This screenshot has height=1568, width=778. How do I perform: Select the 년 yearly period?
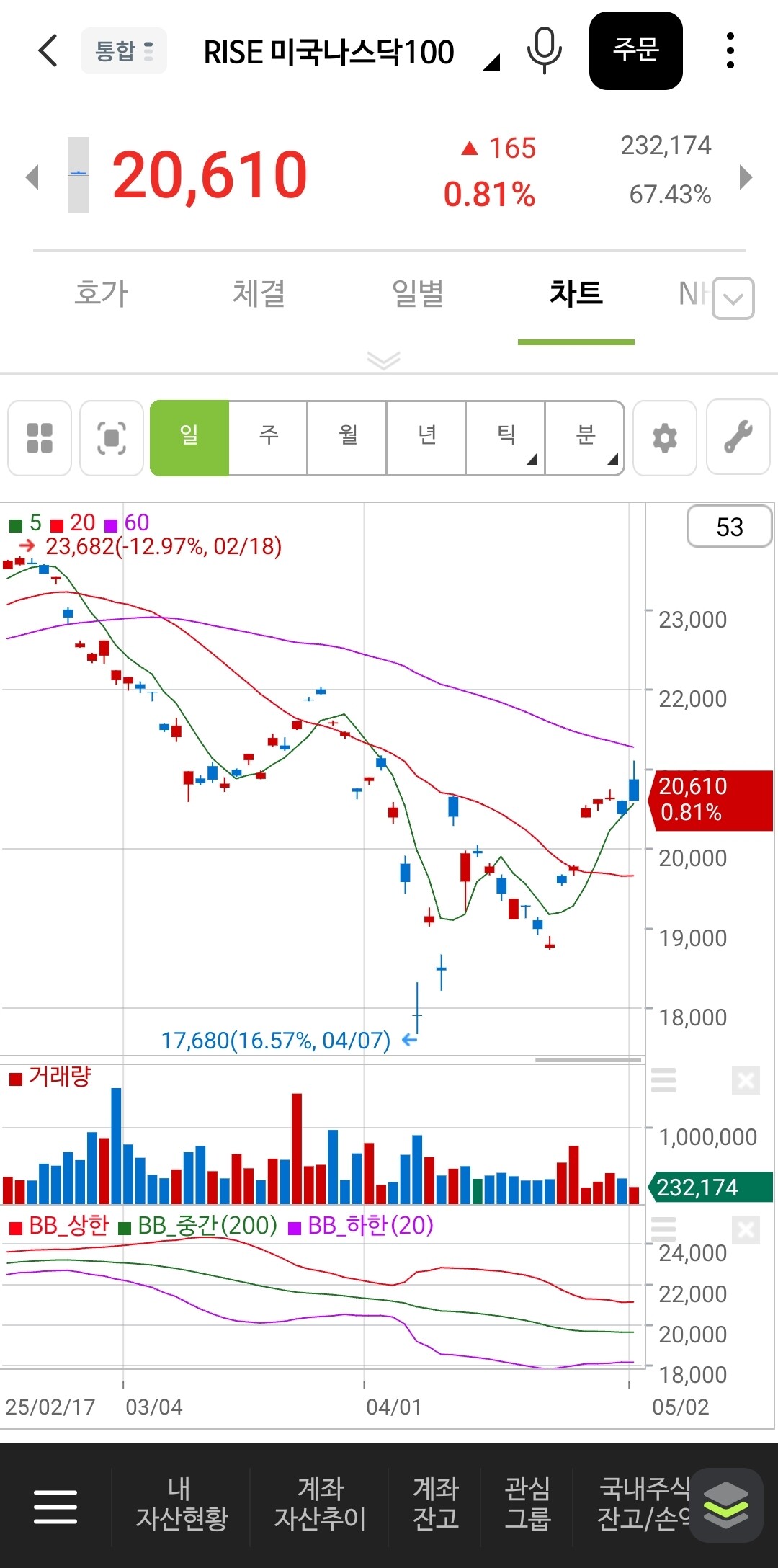tap(426, 437)
